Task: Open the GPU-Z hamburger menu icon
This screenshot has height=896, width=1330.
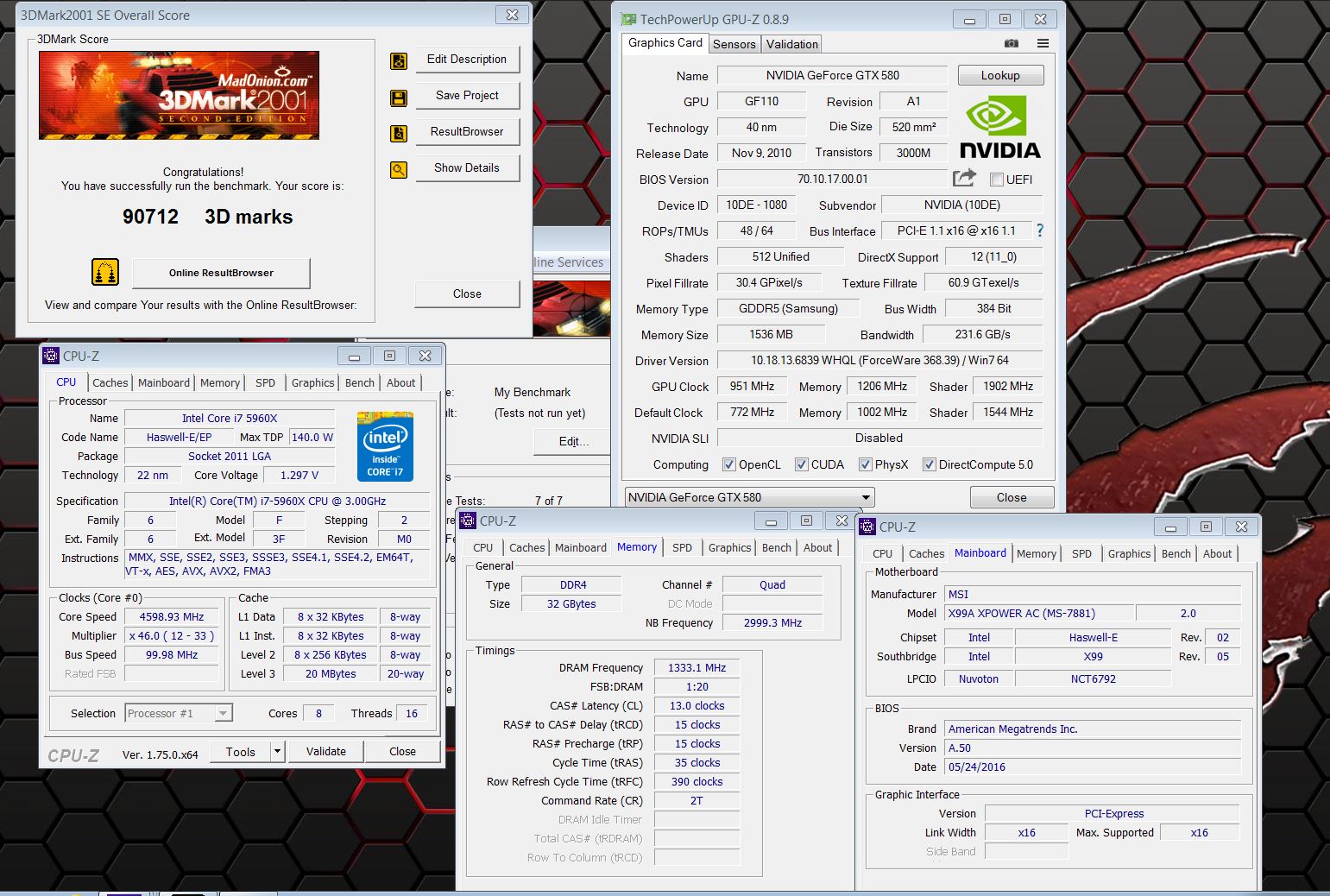Action: pyautogui.click(x=1043, y=43)
